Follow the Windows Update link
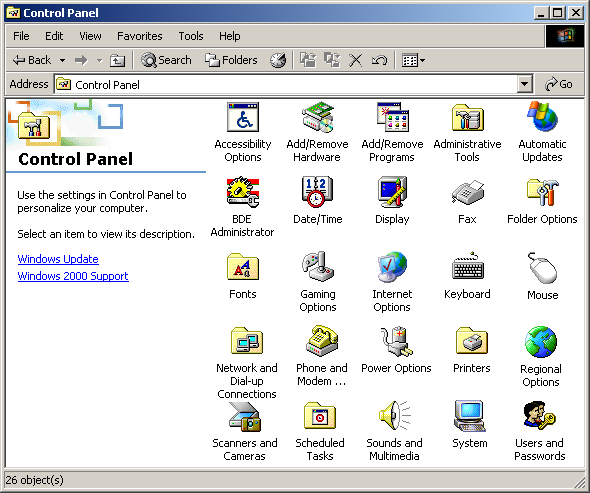The width and height of the screenshot is (590, 493). [x=58, y=259]
